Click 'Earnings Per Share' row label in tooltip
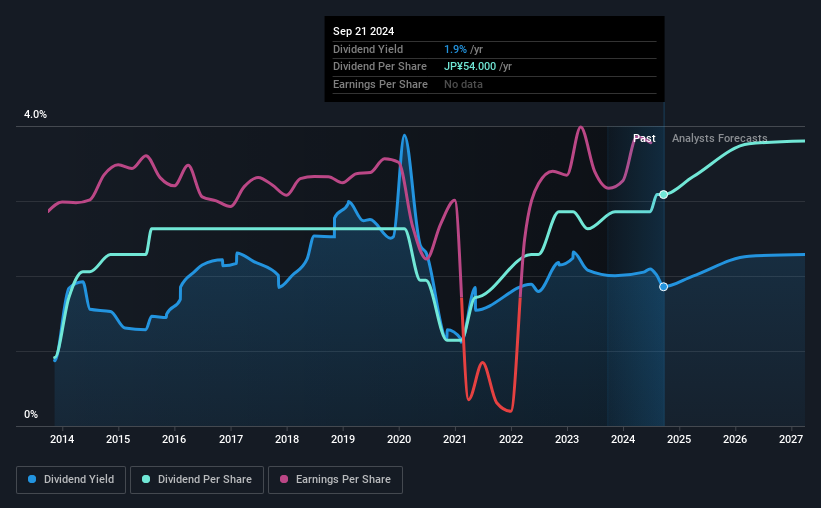821x508 pixels. (380, 84)
